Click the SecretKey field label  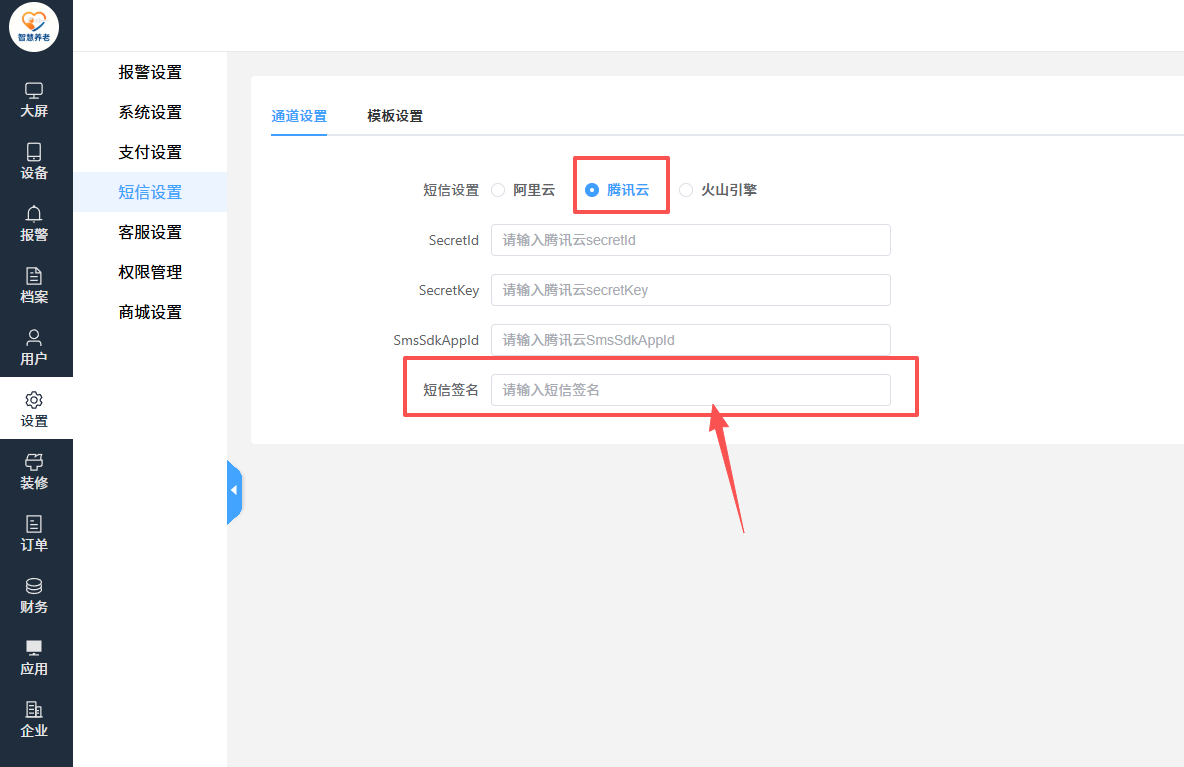[449, 291]
